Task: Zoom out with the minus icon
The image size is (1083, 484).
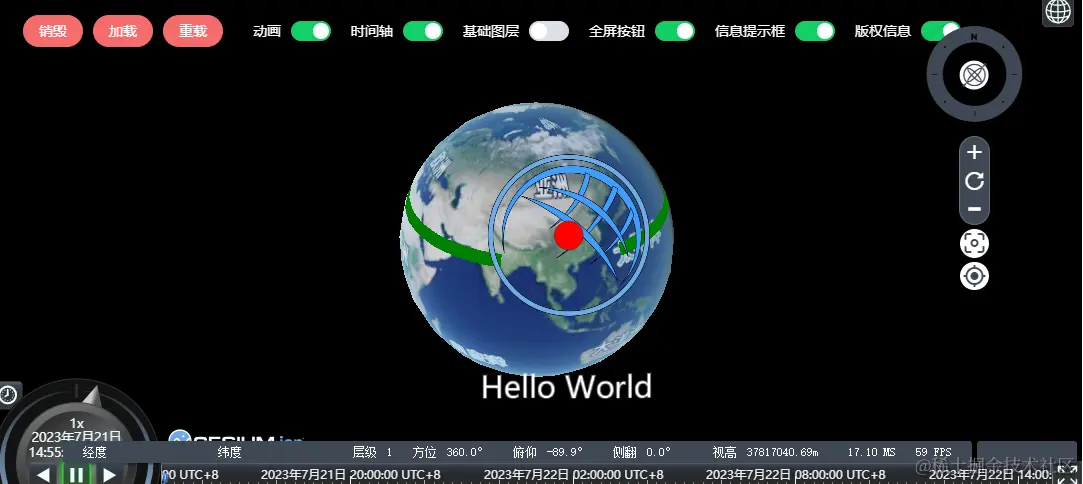Action: click(975, 209)
